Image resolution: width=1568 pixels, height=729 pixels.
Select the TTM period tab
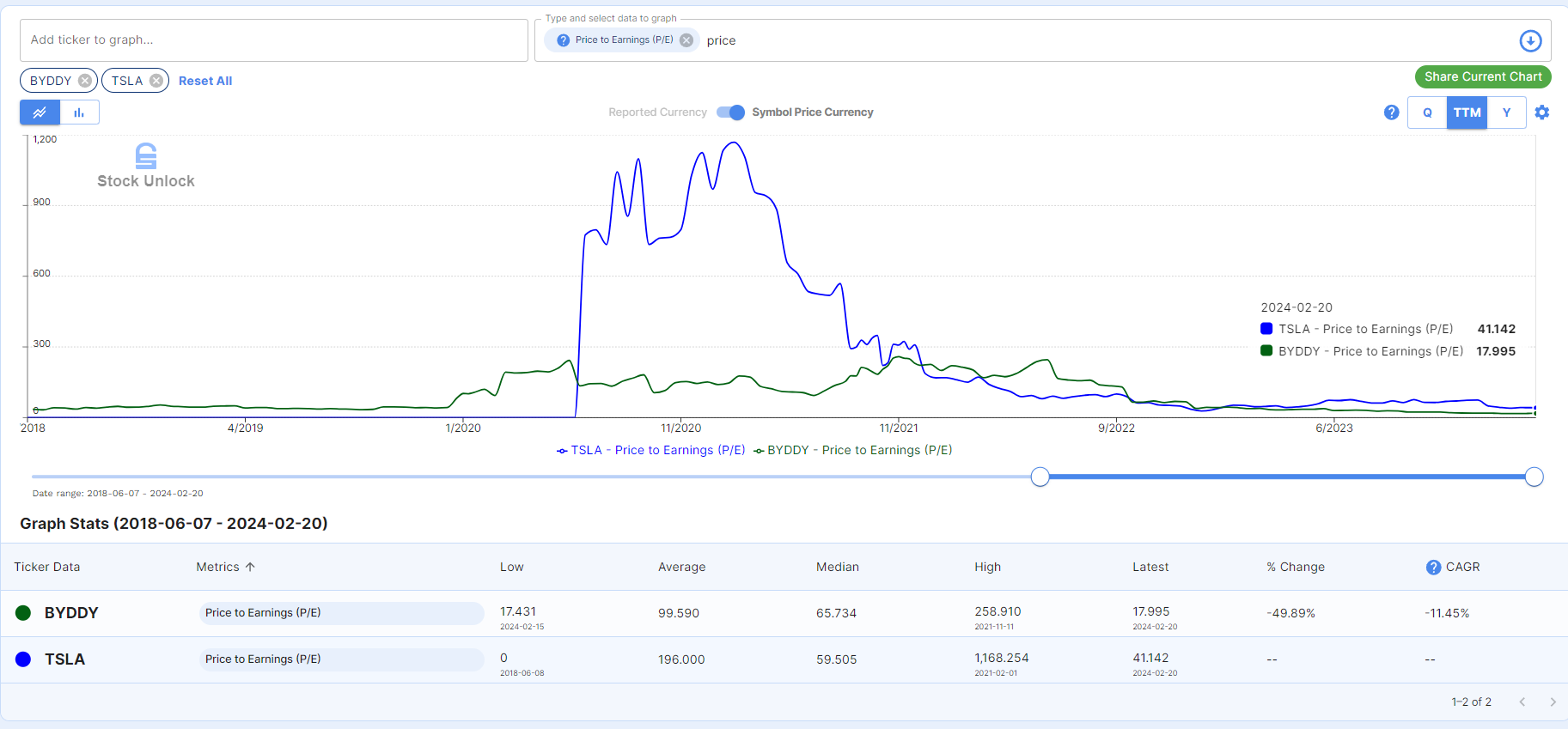[x=1467, y=112]
